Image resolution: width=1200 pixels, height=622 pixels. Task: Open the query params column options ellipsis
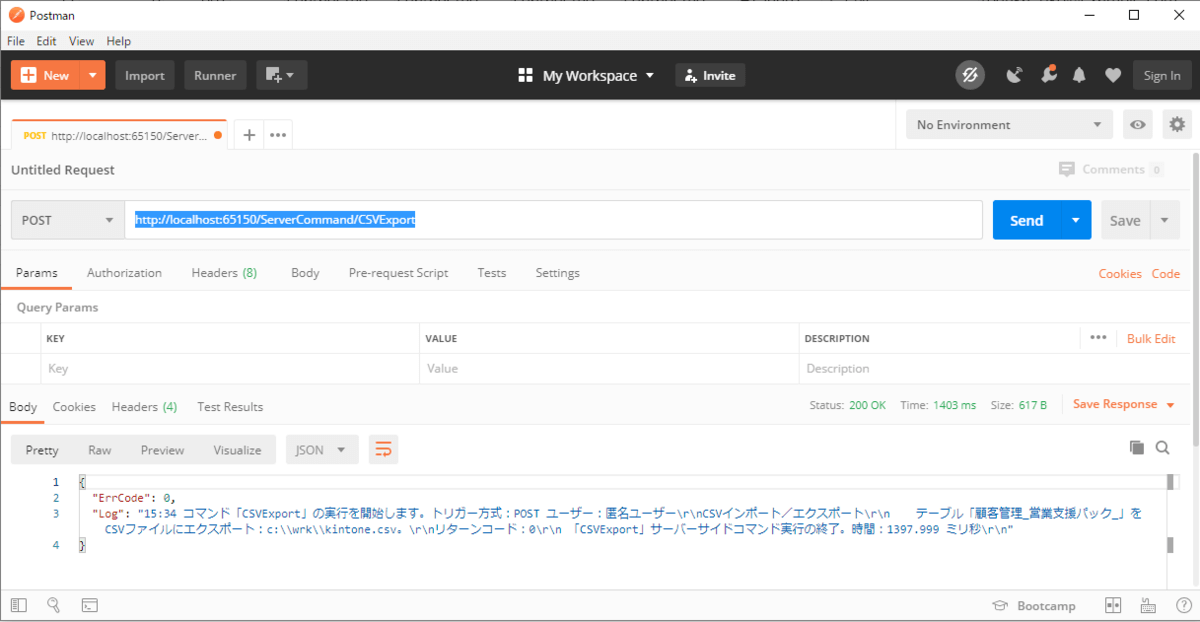(1098, 338)
